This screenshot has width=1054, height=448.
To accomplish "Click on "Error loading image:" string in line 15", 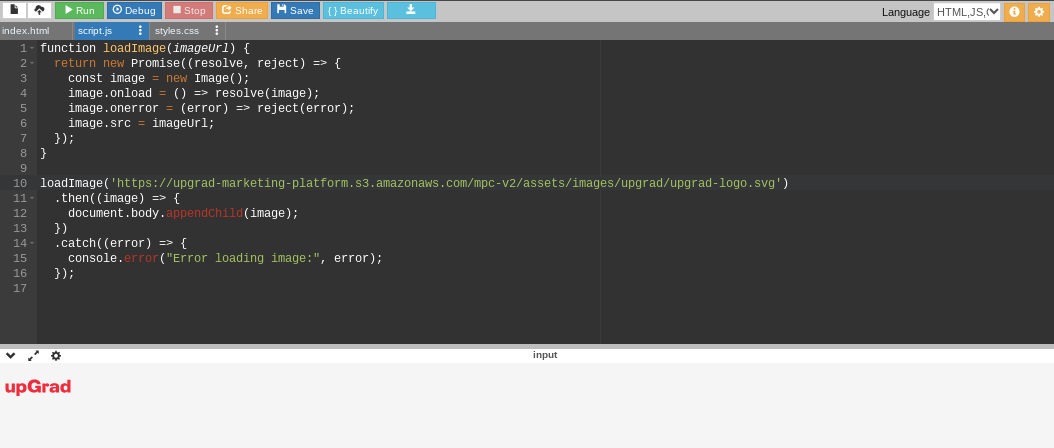I will coord(243,258).
